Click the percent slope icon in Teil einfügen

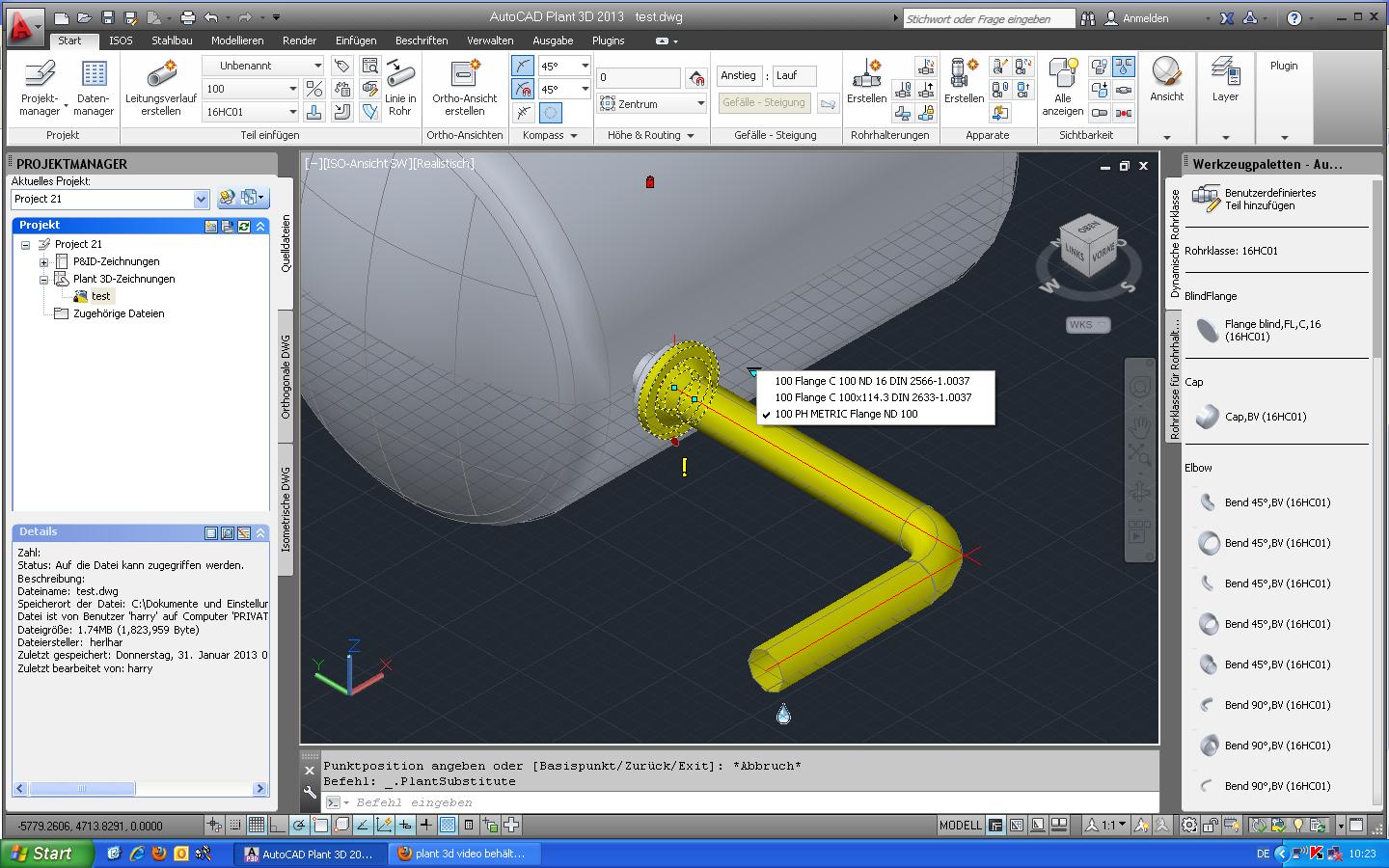click(x=313, y=89)
